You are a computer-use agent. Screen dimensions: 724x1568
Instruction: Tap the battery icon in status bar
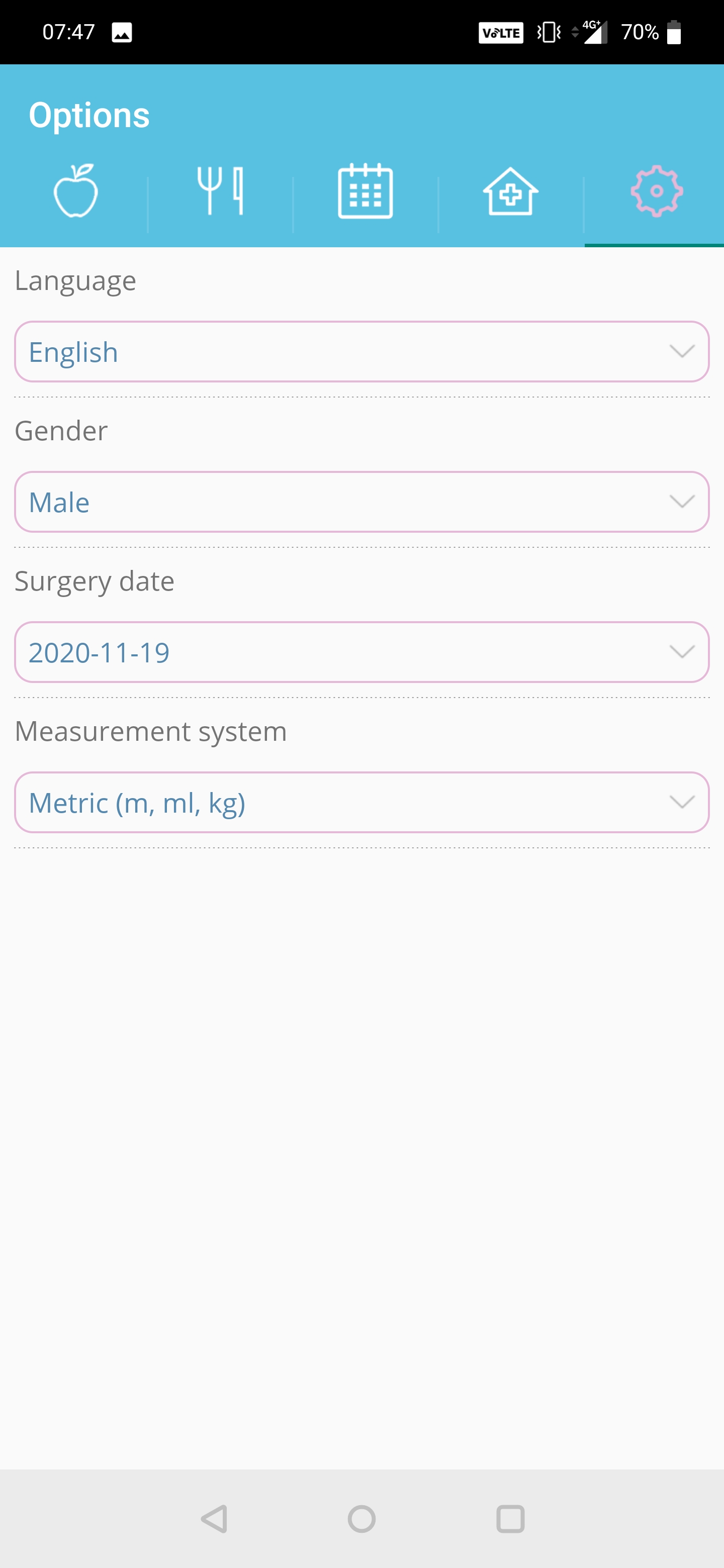(673, 32)
